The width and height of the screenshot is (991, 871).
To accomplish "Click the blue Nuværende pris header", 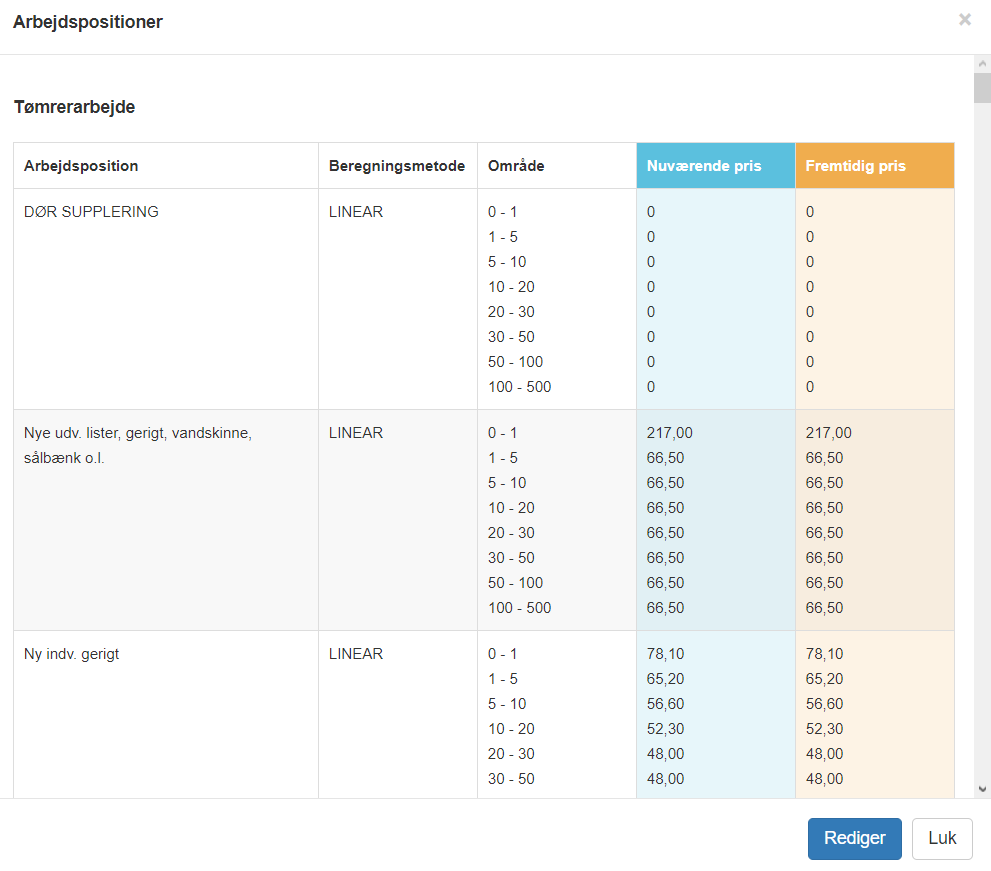I will click(704, 166).
